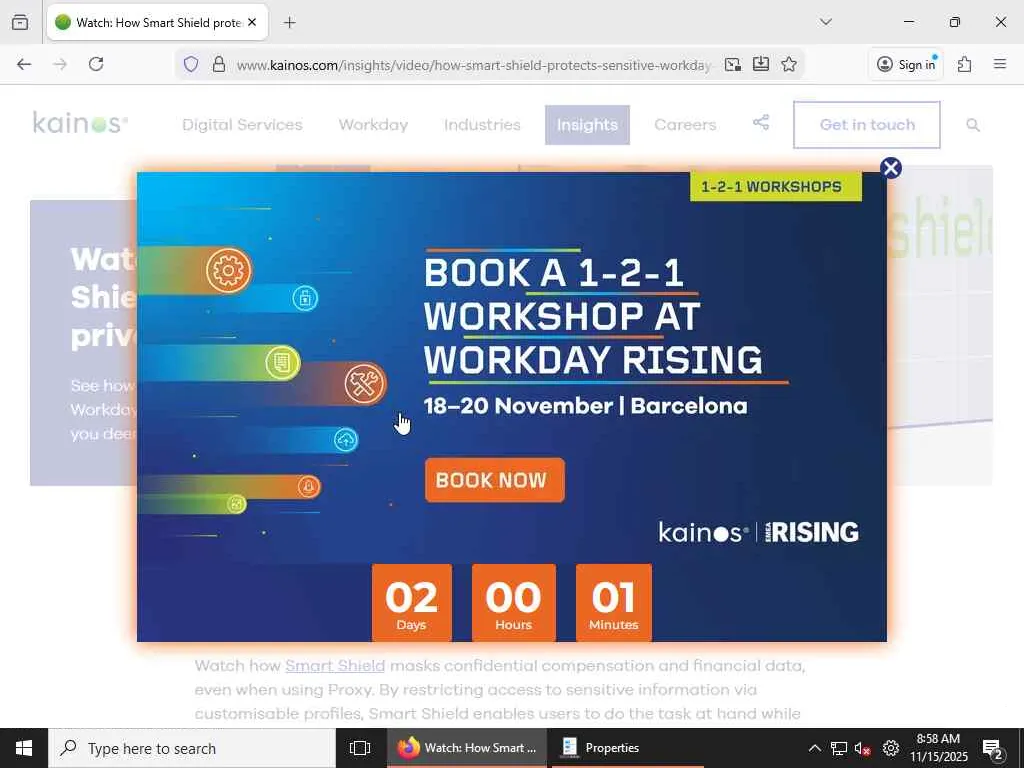Click the 00 Hours countdown box
1024x768 pixels.
513,603
